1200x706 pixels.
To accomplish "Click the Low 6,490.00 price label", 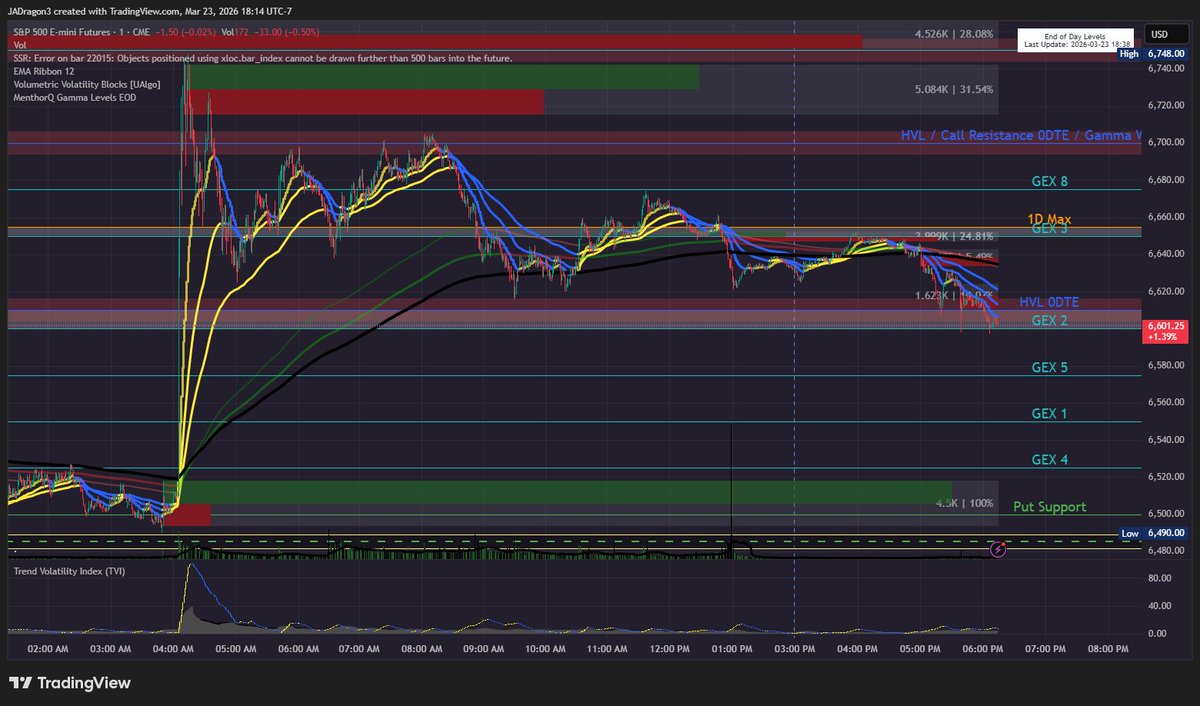I will pos(1152,534).
